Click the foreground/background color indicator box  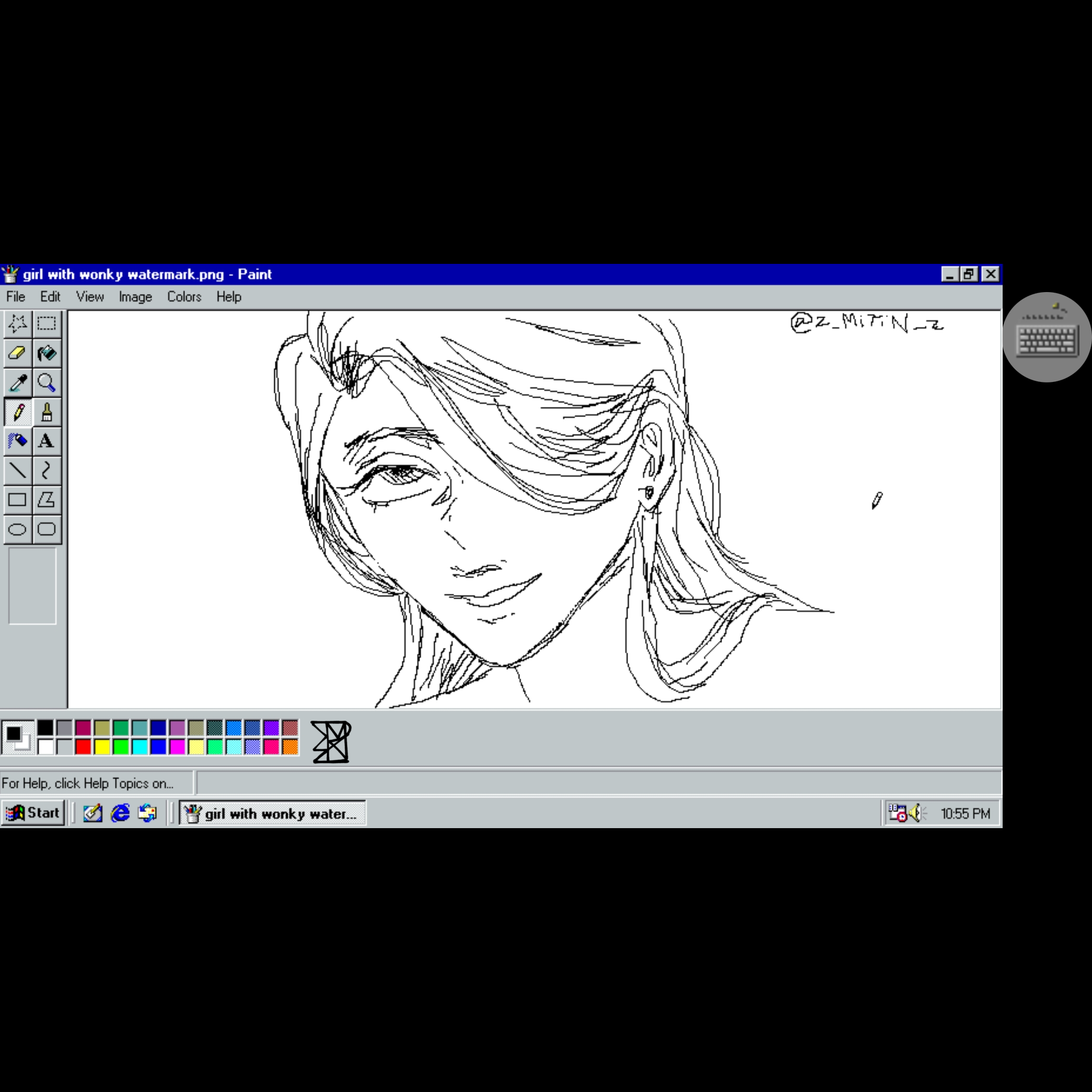(x=18, y=738)
